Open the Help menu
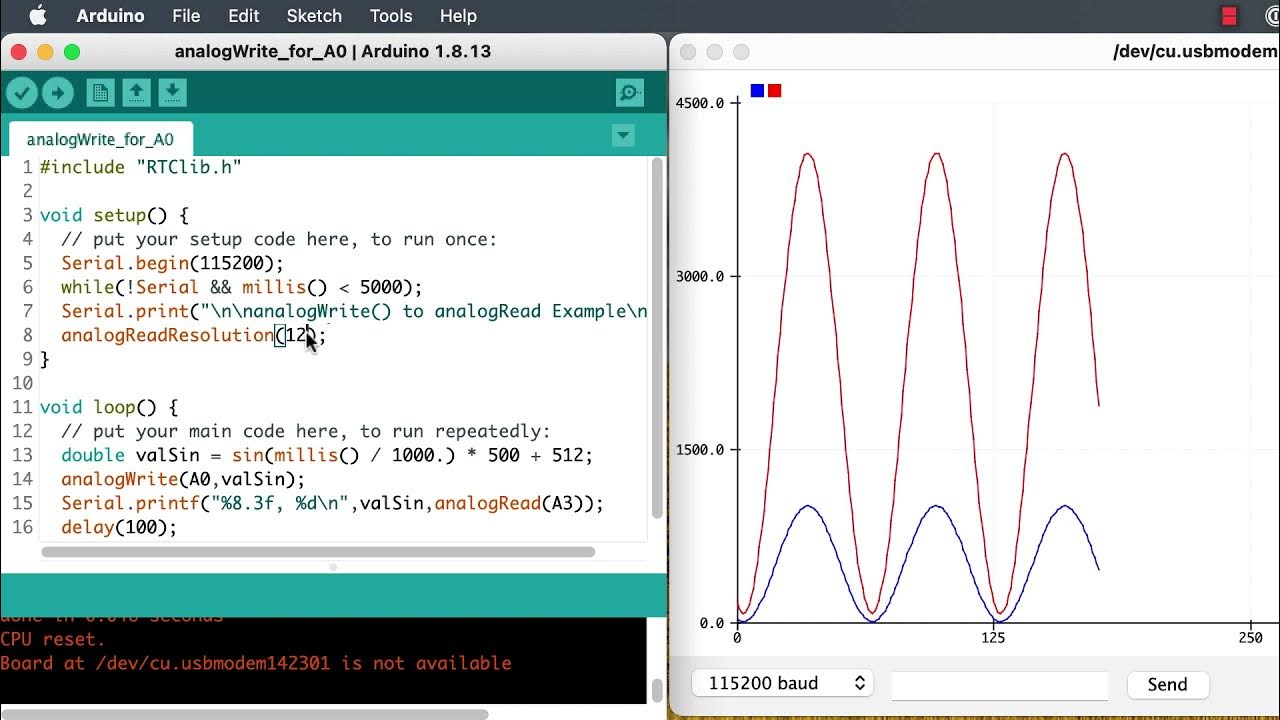The image size is (1280, 720). coord(458,16)
